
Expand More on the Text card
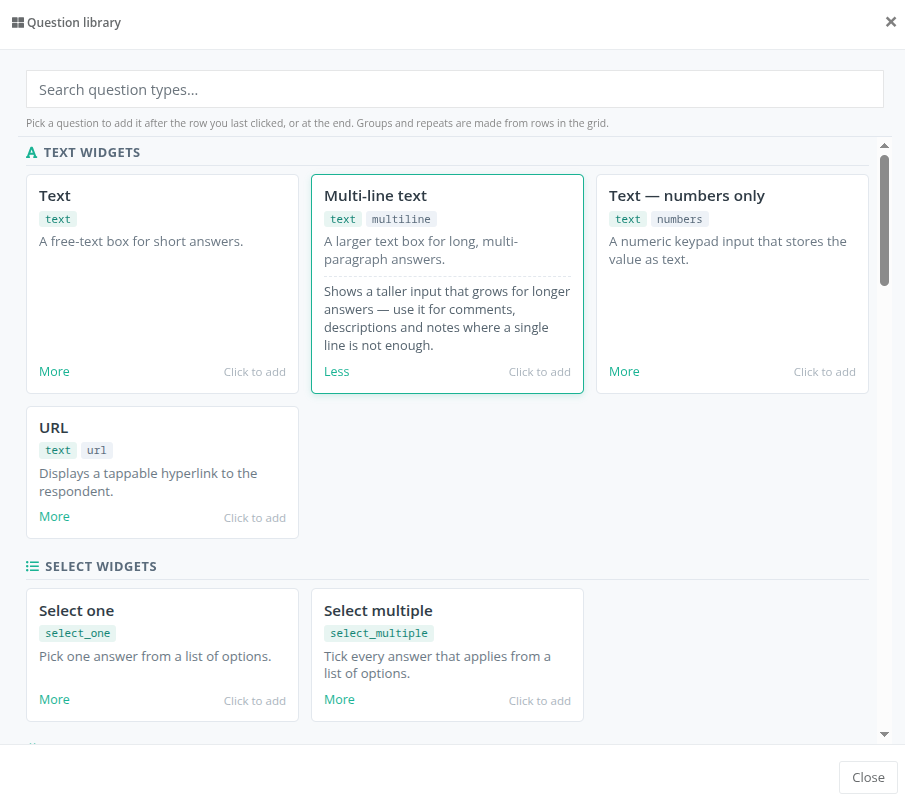tap(54, 371)
